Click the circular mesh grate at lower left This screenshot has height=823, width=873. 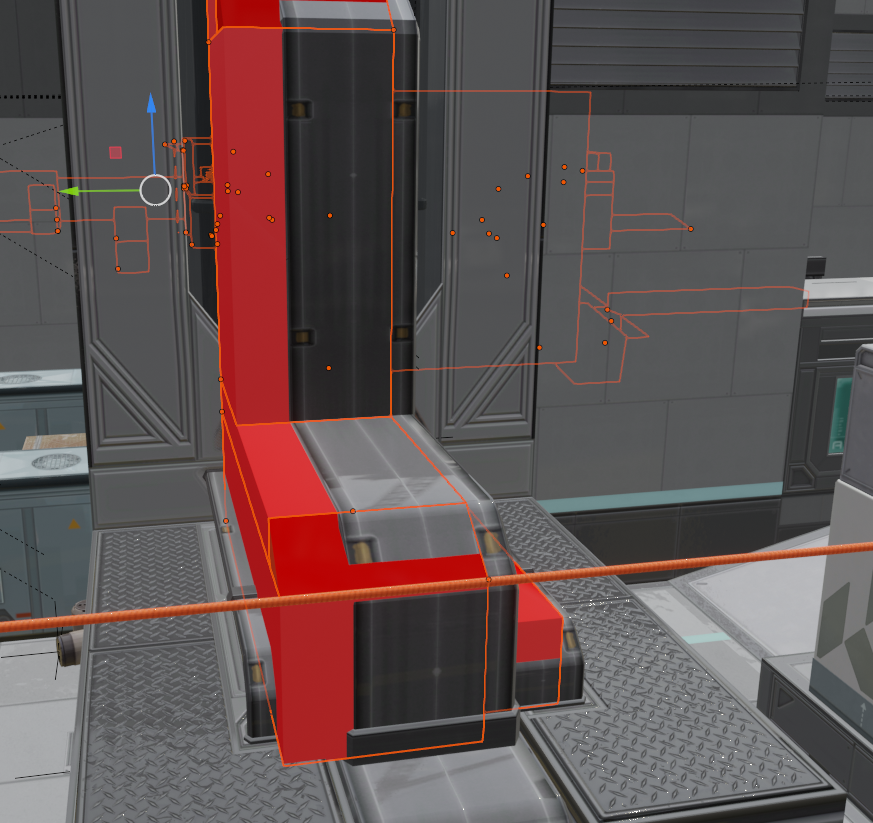click(x=56, y=462)
